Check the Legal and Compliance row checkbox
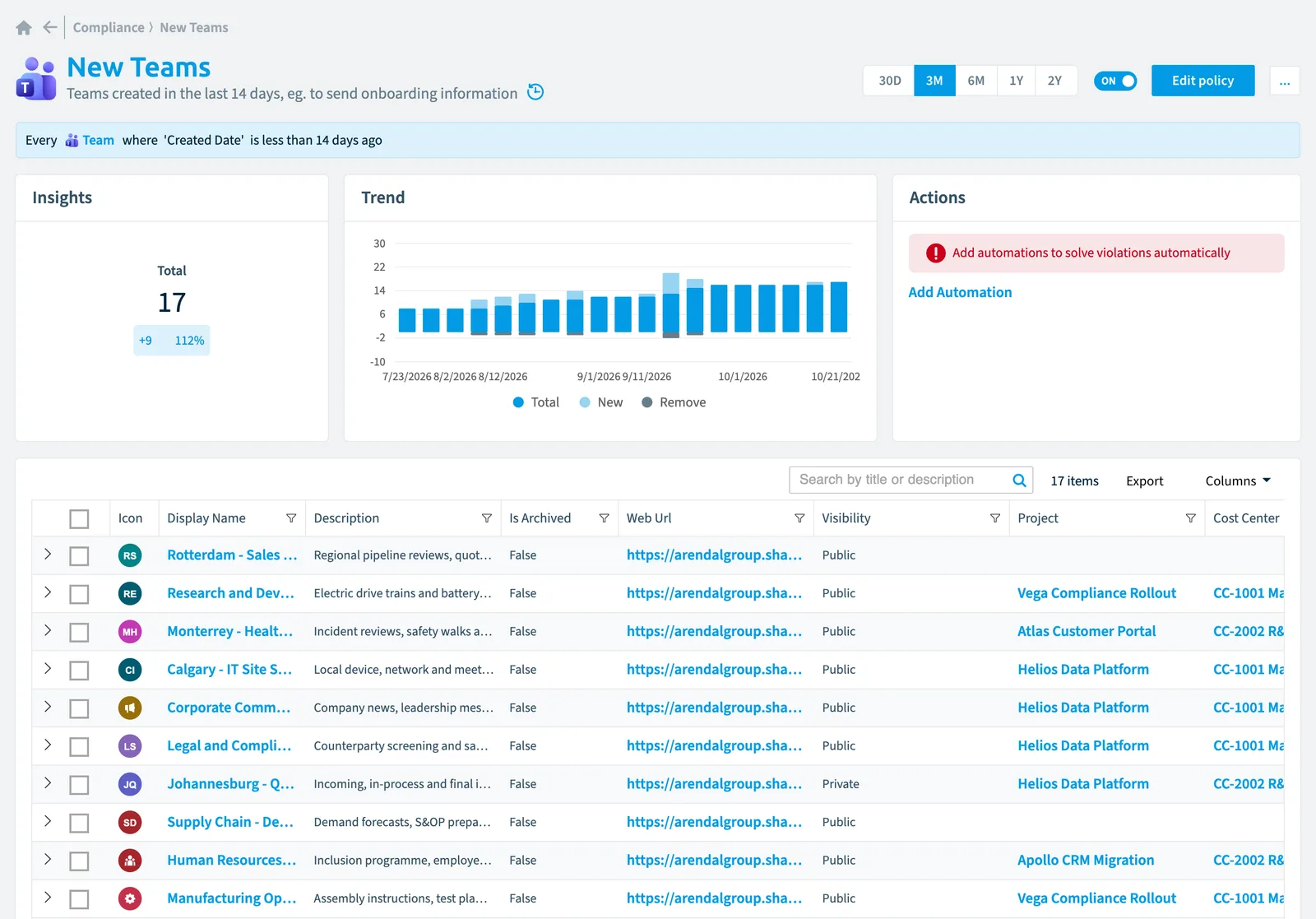This screenshot has width=1316, height=919. [x=79, y=747]
